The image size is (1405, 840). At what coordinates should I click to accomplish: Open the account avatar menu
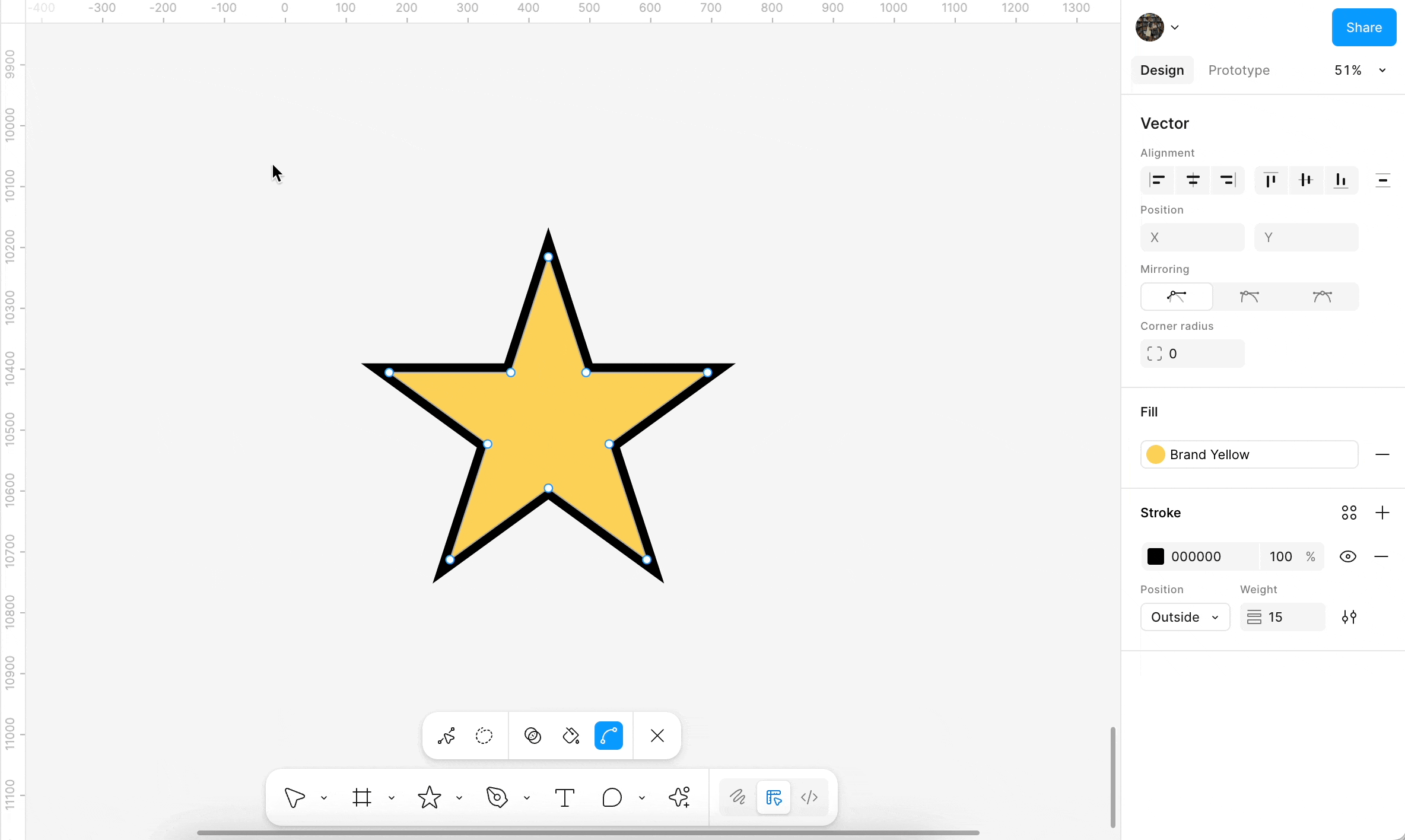[1157, 27]
